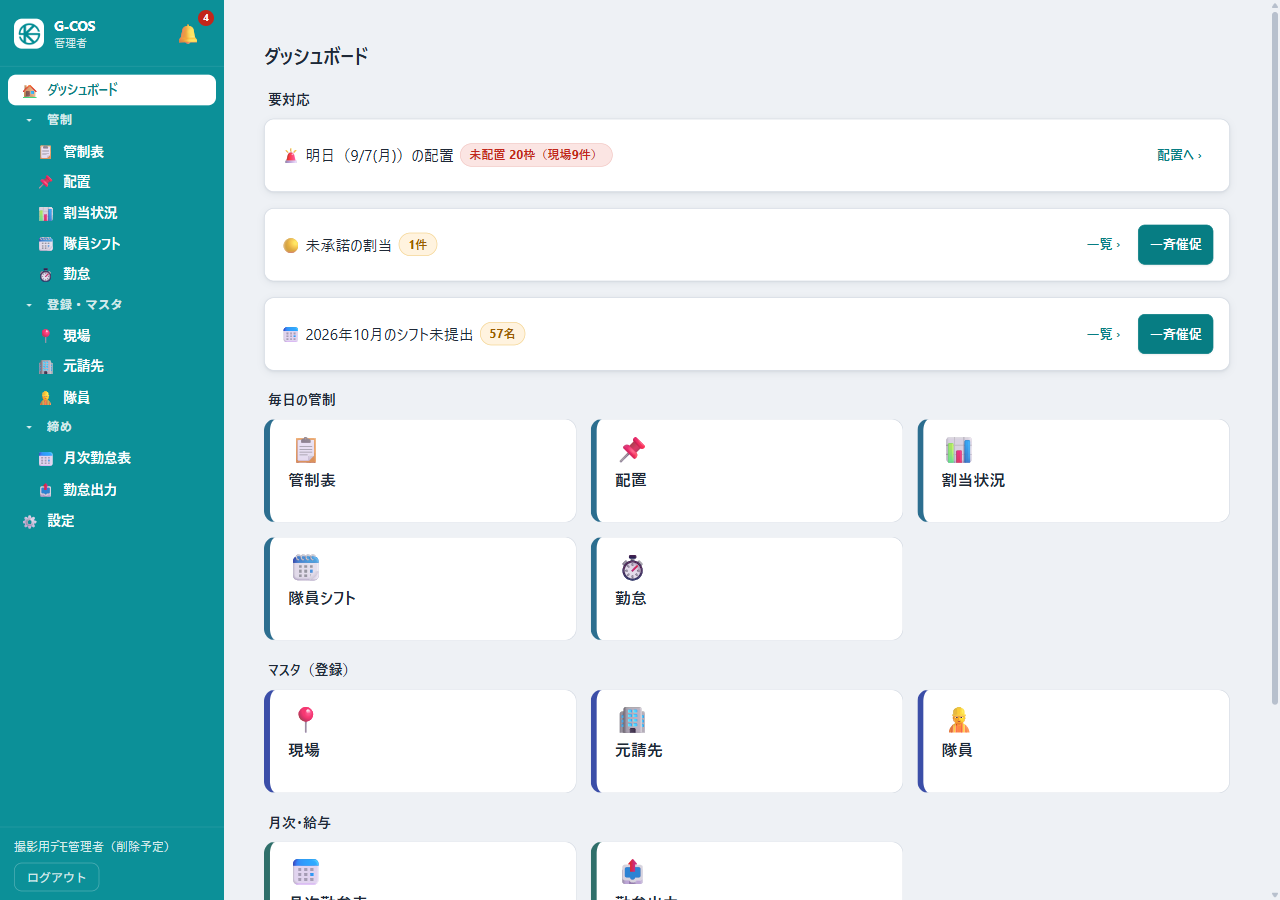Click the ログアウト button

(57, 877)
